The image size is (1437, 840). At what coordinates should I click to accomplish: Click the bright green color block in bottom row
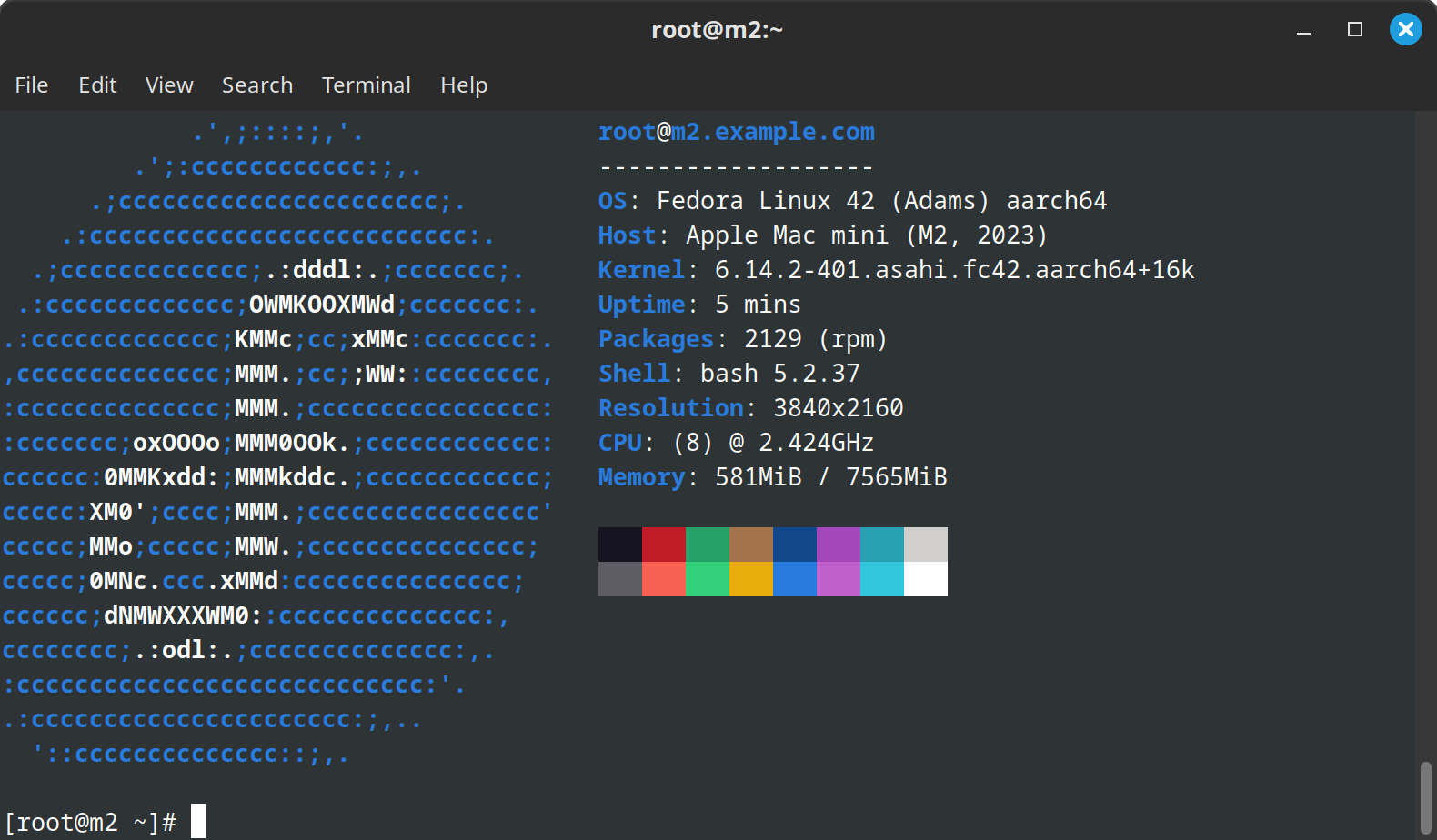click(708, 579)
